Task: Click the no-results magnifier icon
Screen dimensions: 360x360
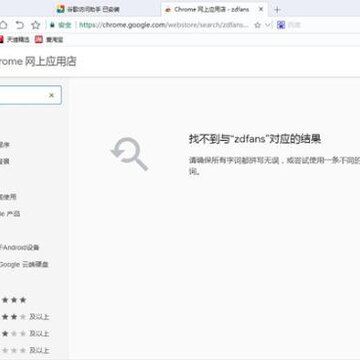Action: (x=130, y=154)
